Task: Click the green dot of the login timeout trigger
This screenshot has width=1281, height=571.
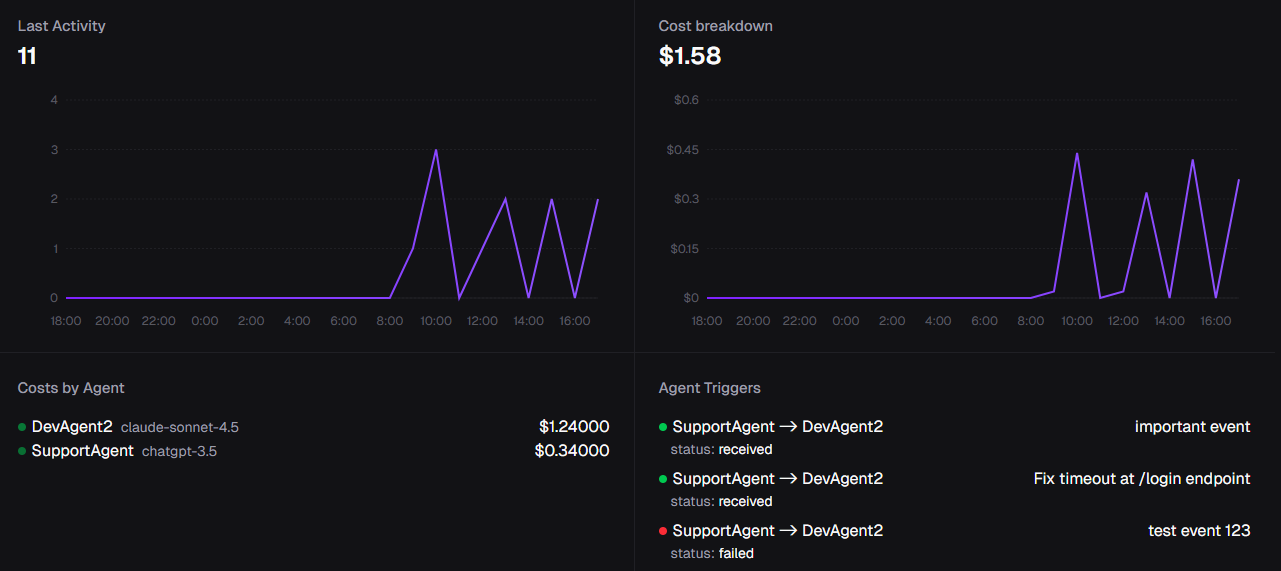Action: click(663, 479)
